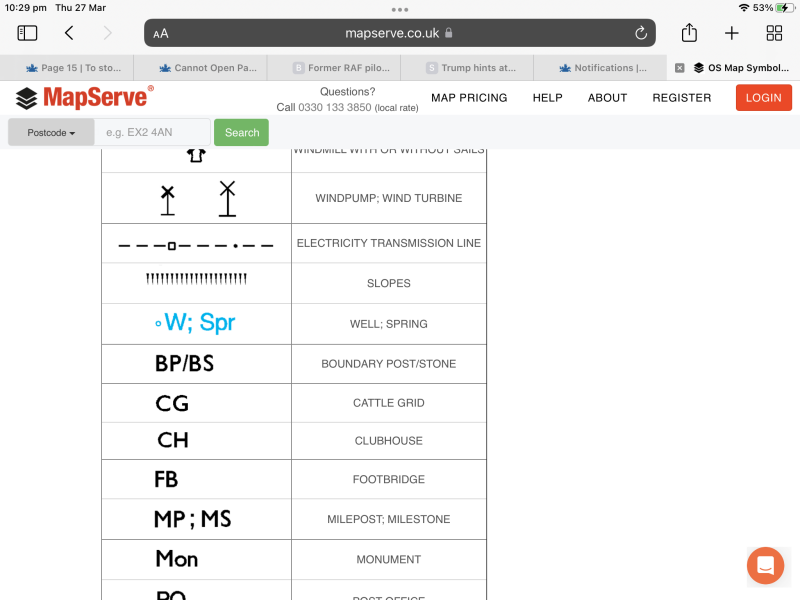Select HELP in the navigation bar
The width and height of the screenshot is (800, 600).
[x=547, y=98]
